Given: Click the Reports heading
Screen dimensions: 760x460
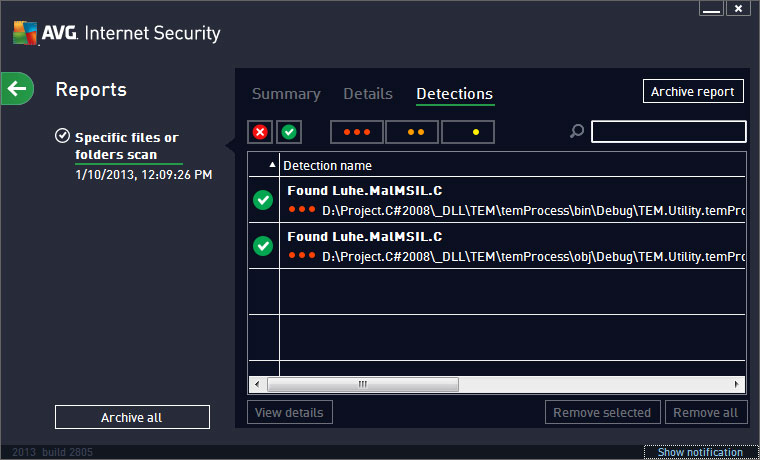Looking at the screenshot, I should tap(91, 90).
